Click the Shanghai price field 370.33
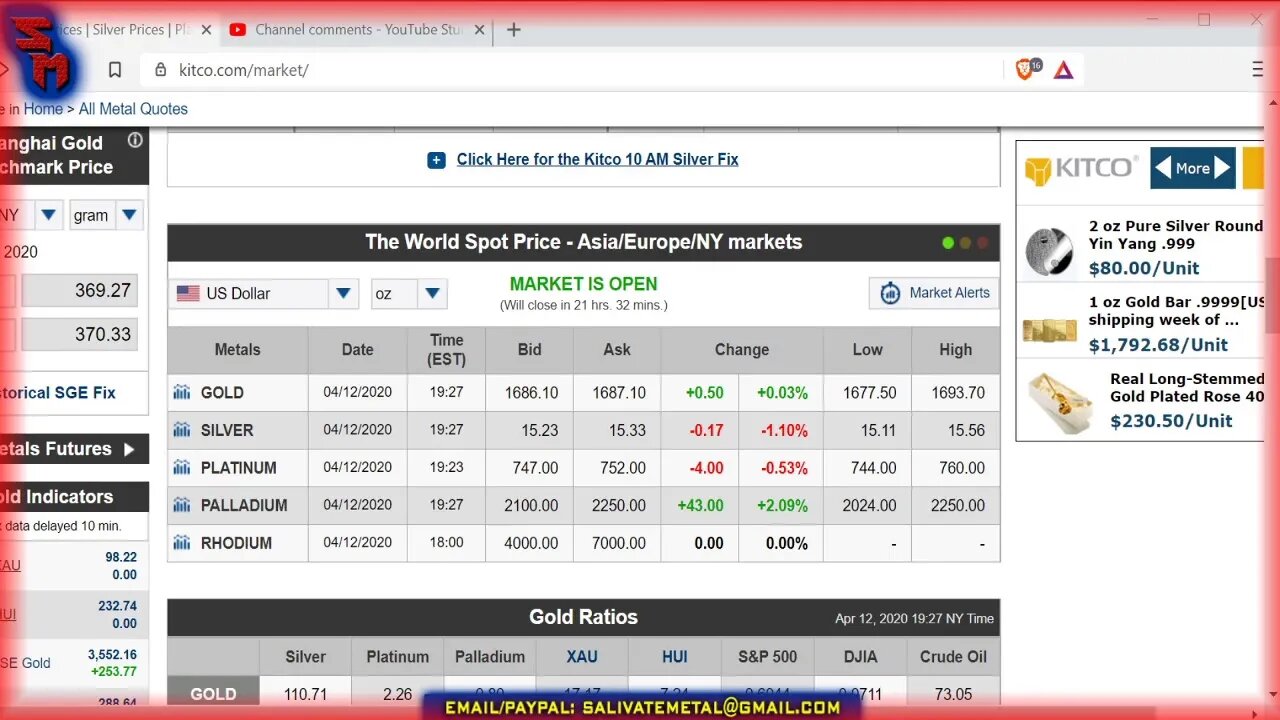Screen dimensions: 1280x720 79,335
